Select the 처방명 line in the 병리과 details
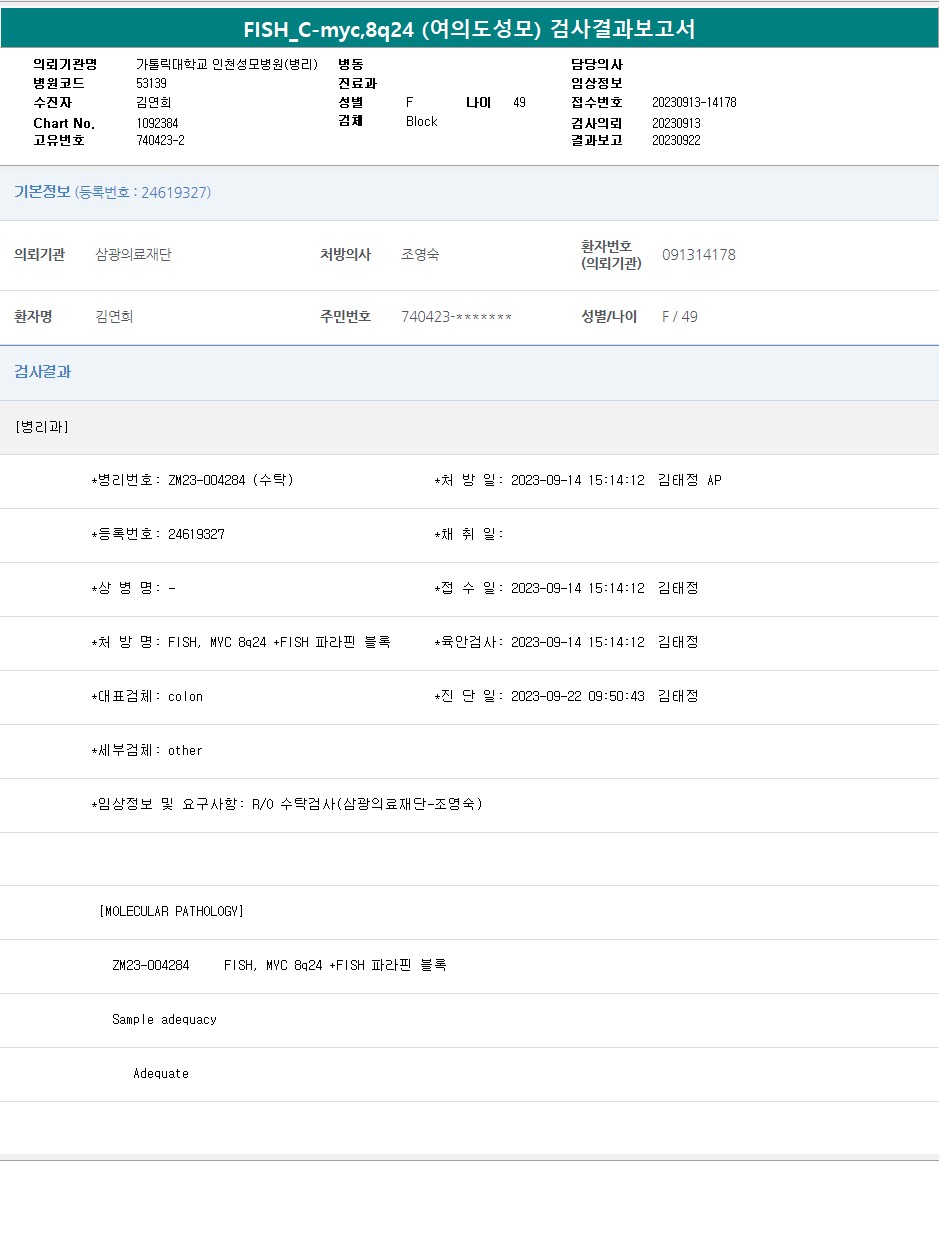This screenshot has height=1239, width=939. coord(240,642)
